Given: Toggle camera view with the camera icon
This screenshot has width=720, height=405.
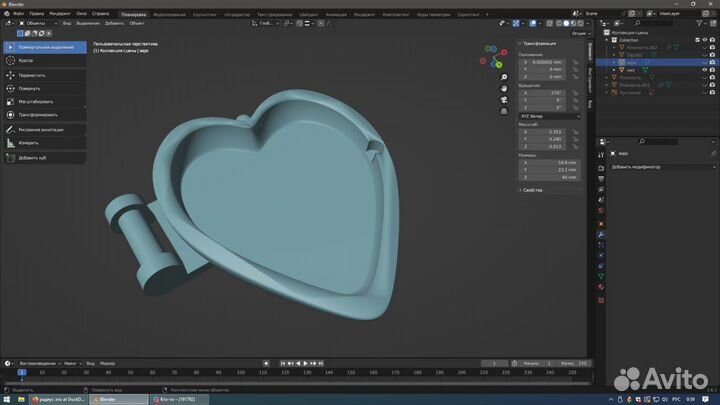Looking at the screenshot, I should pos(504,100).
